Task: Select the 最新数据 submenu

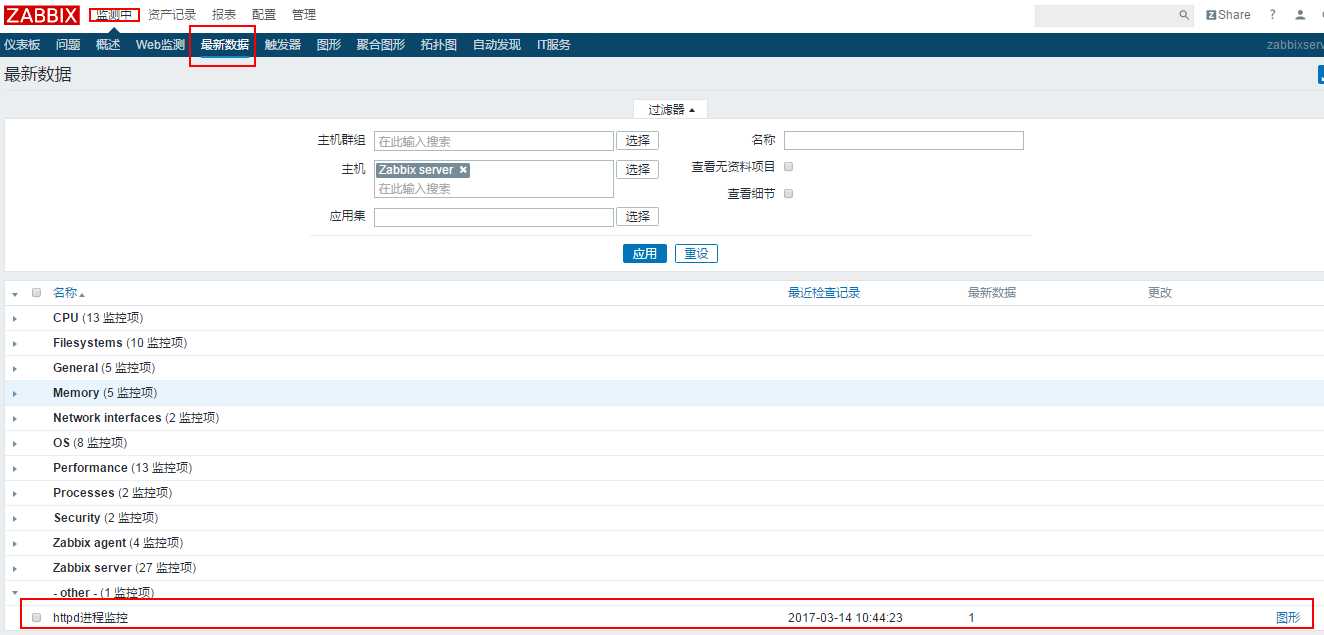Action: tap(225, 45)
